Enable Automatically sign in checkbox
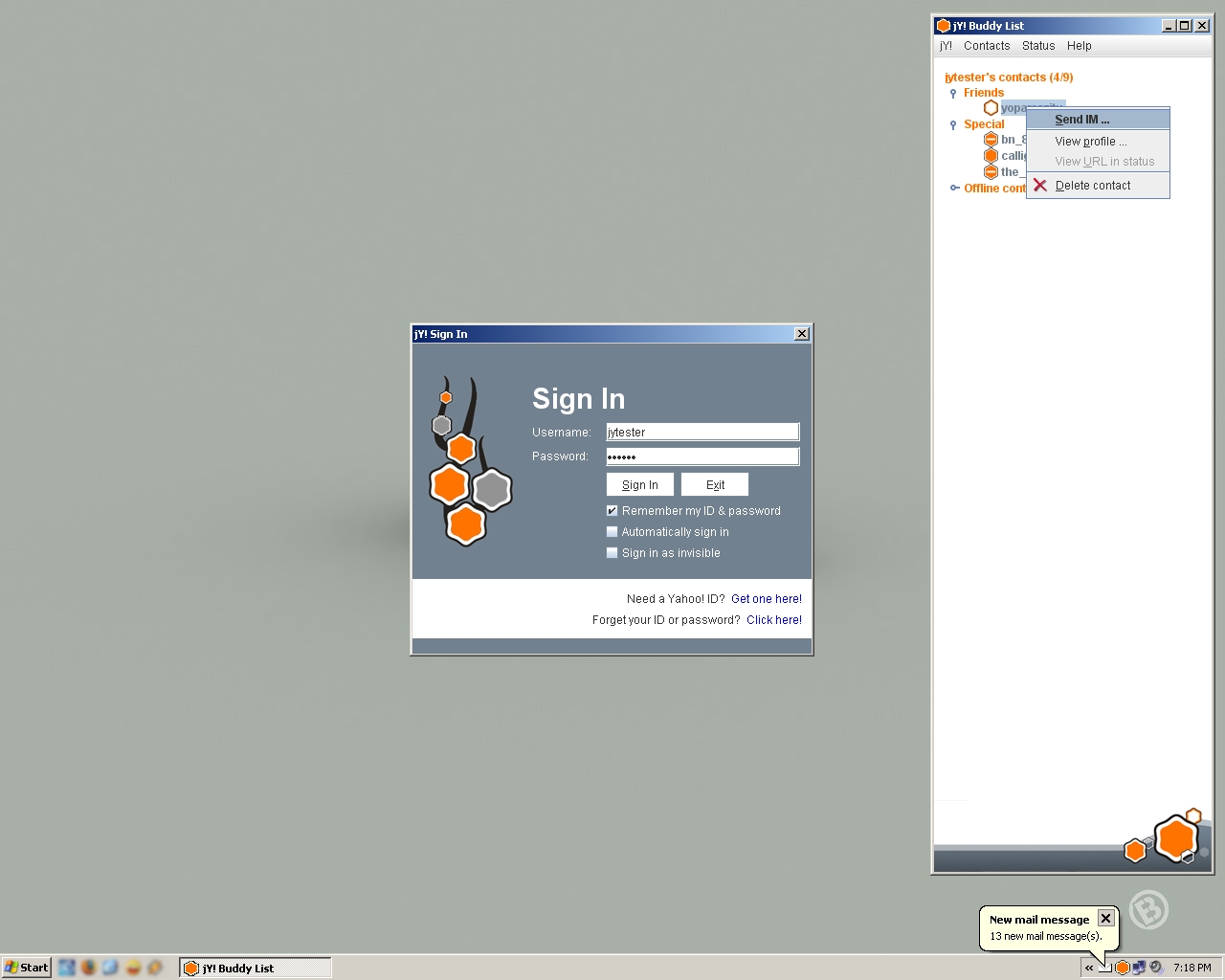 [x=612, y=532]
